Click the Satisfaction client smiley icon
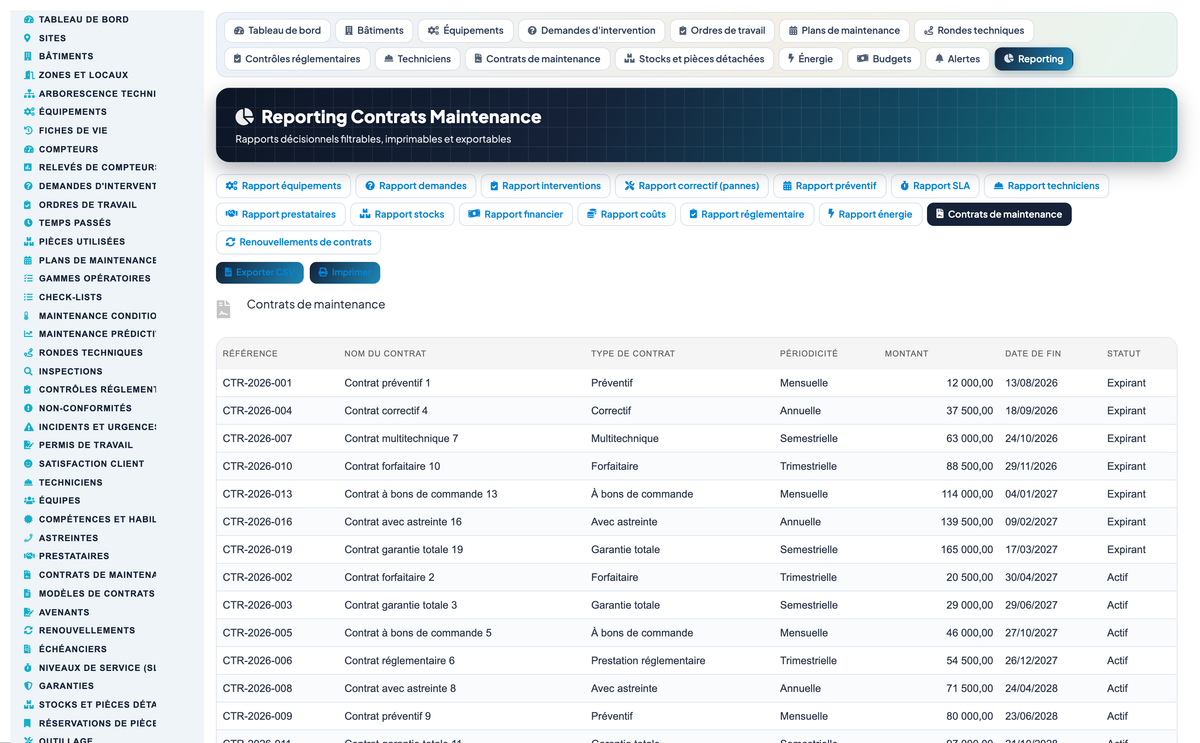The height and width of the screenshot is (743, 1200). click(28, 463)
